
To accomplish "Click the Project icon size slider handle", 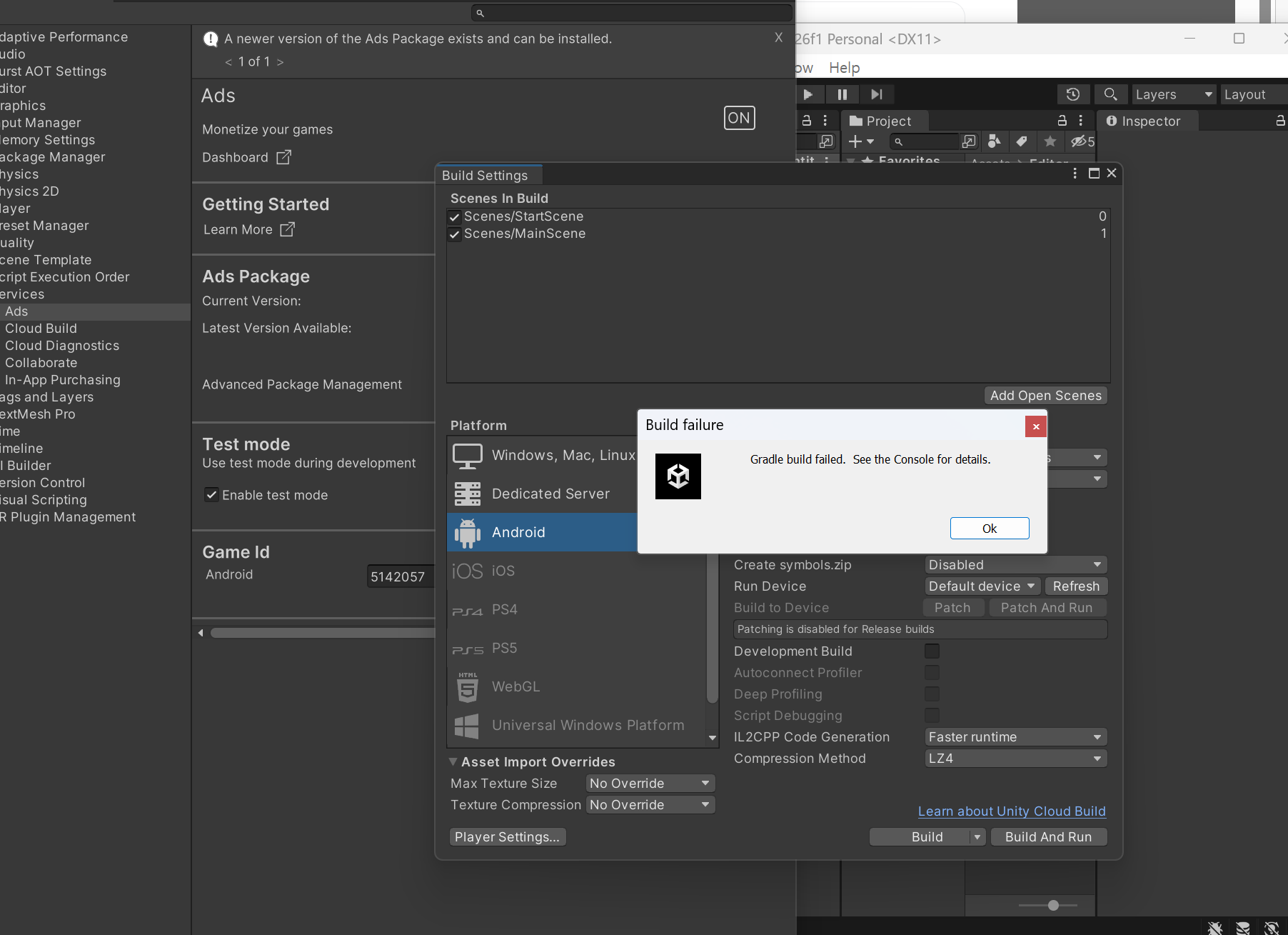I will tap(1053, 905).
